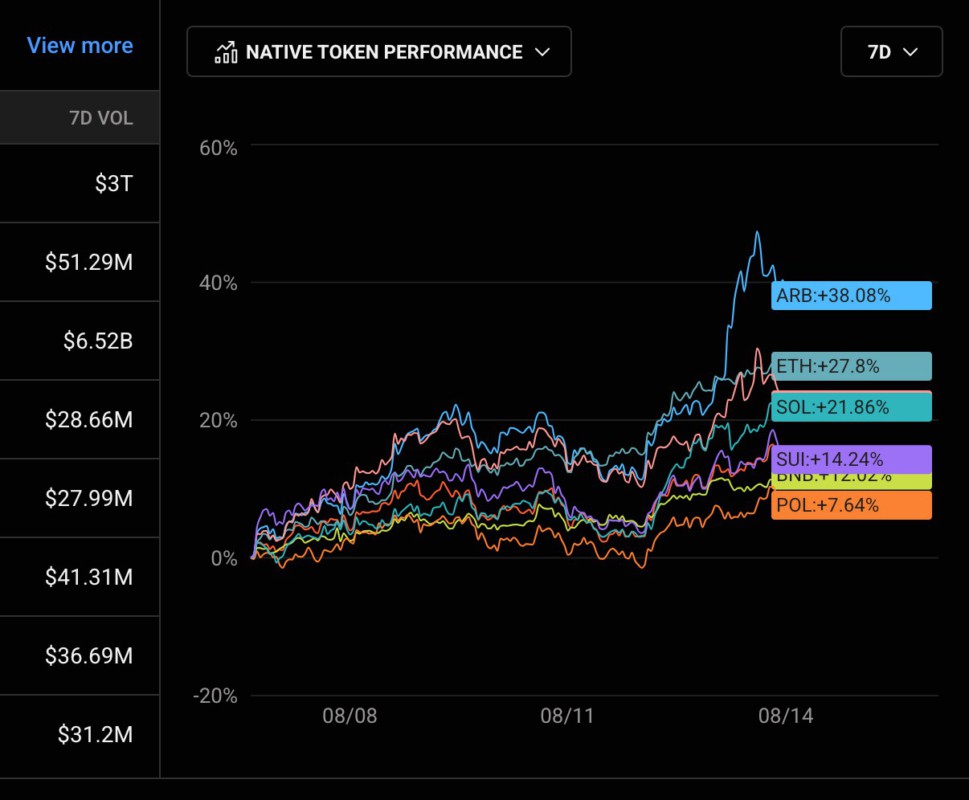Click the 08/14 date marker on axis
This screenshot has height=800, width=969.
(x=784, y=716)
